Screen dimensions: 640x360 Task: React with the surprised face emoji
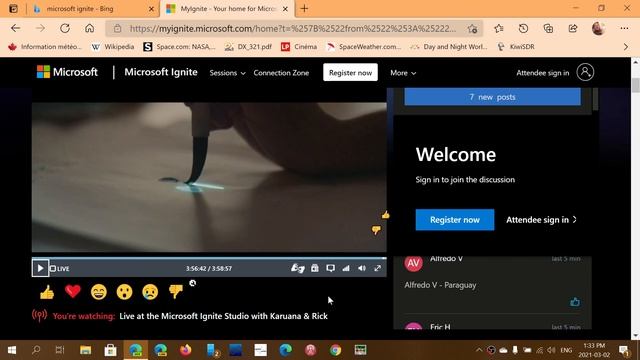(124, 292)
